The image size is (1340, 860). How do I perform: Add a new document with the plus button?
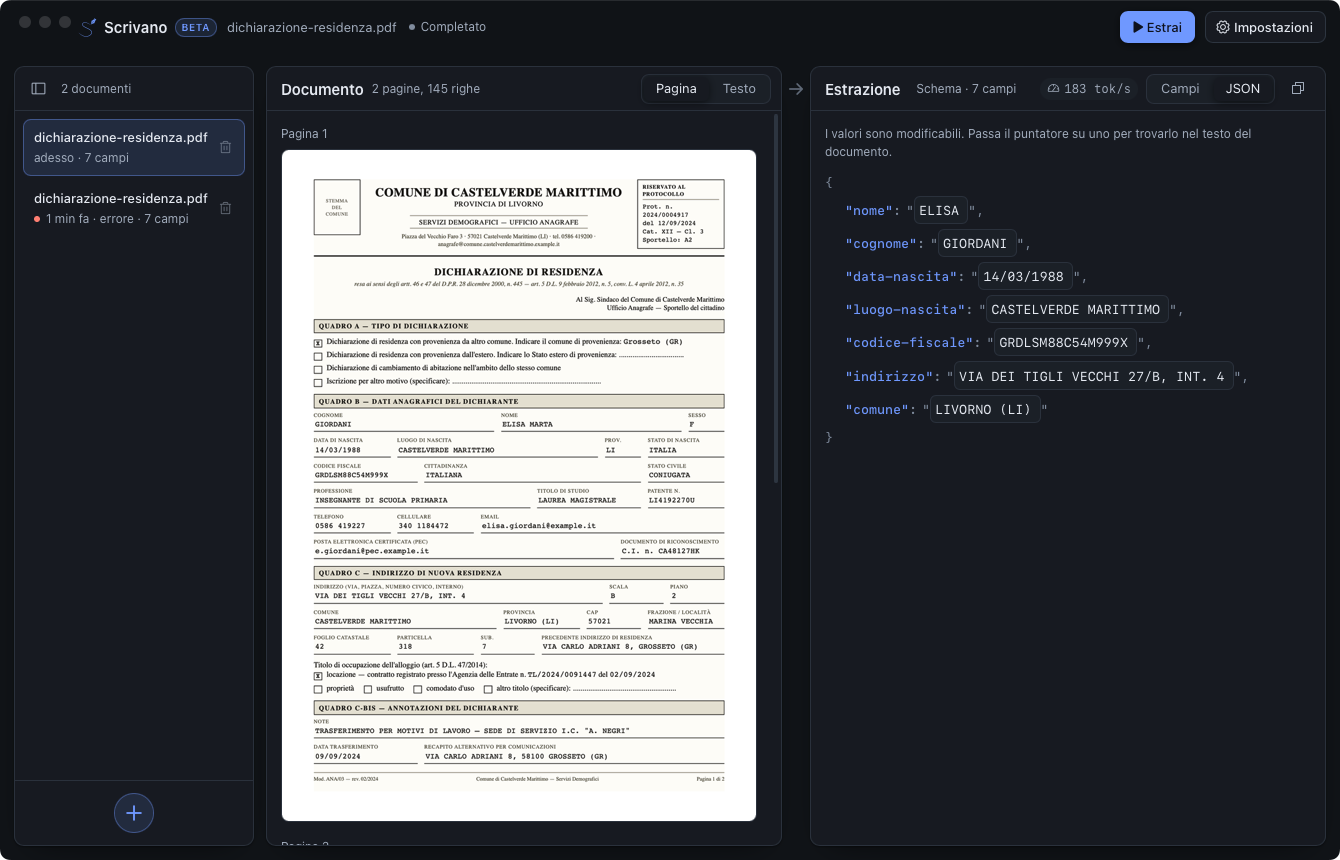pos(134,813)
